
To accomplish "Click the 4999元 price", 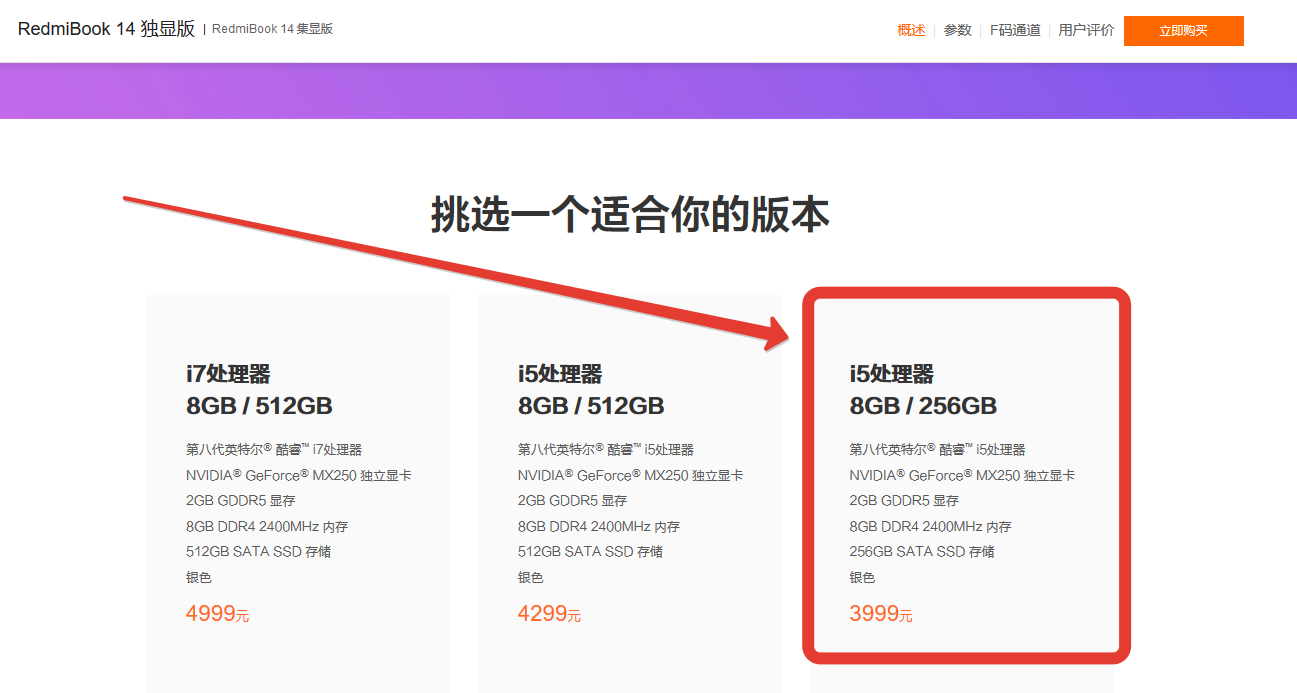I will [217, 614].
